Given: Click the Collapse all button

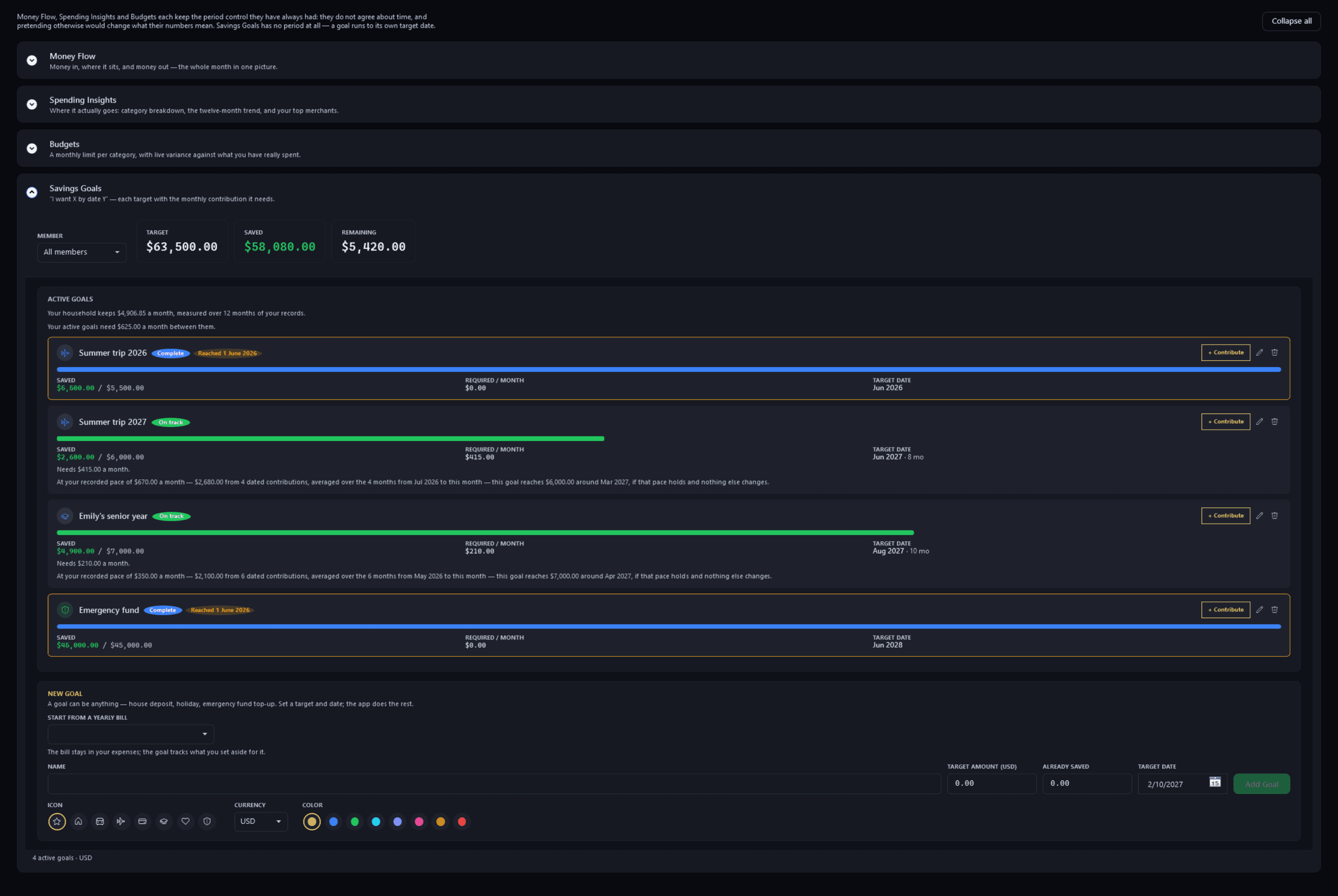Looking at the screenshot, I should coord(1291,21).
